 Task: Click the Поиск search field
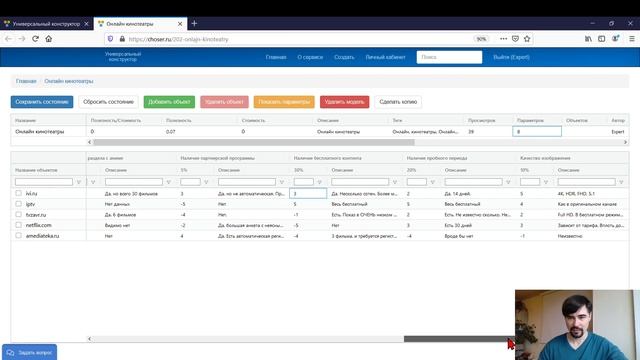(449, 57)
